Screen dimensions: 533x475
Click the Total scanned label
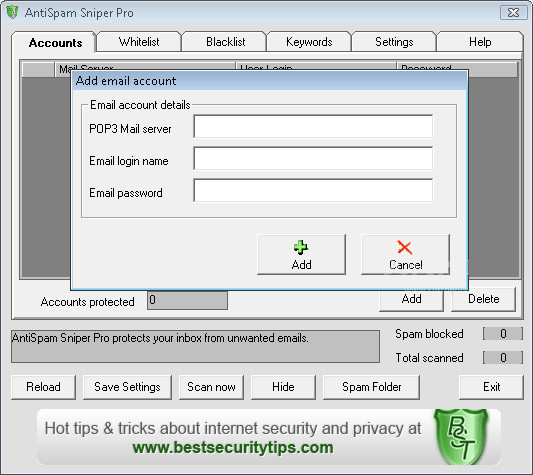pos(429,358)
